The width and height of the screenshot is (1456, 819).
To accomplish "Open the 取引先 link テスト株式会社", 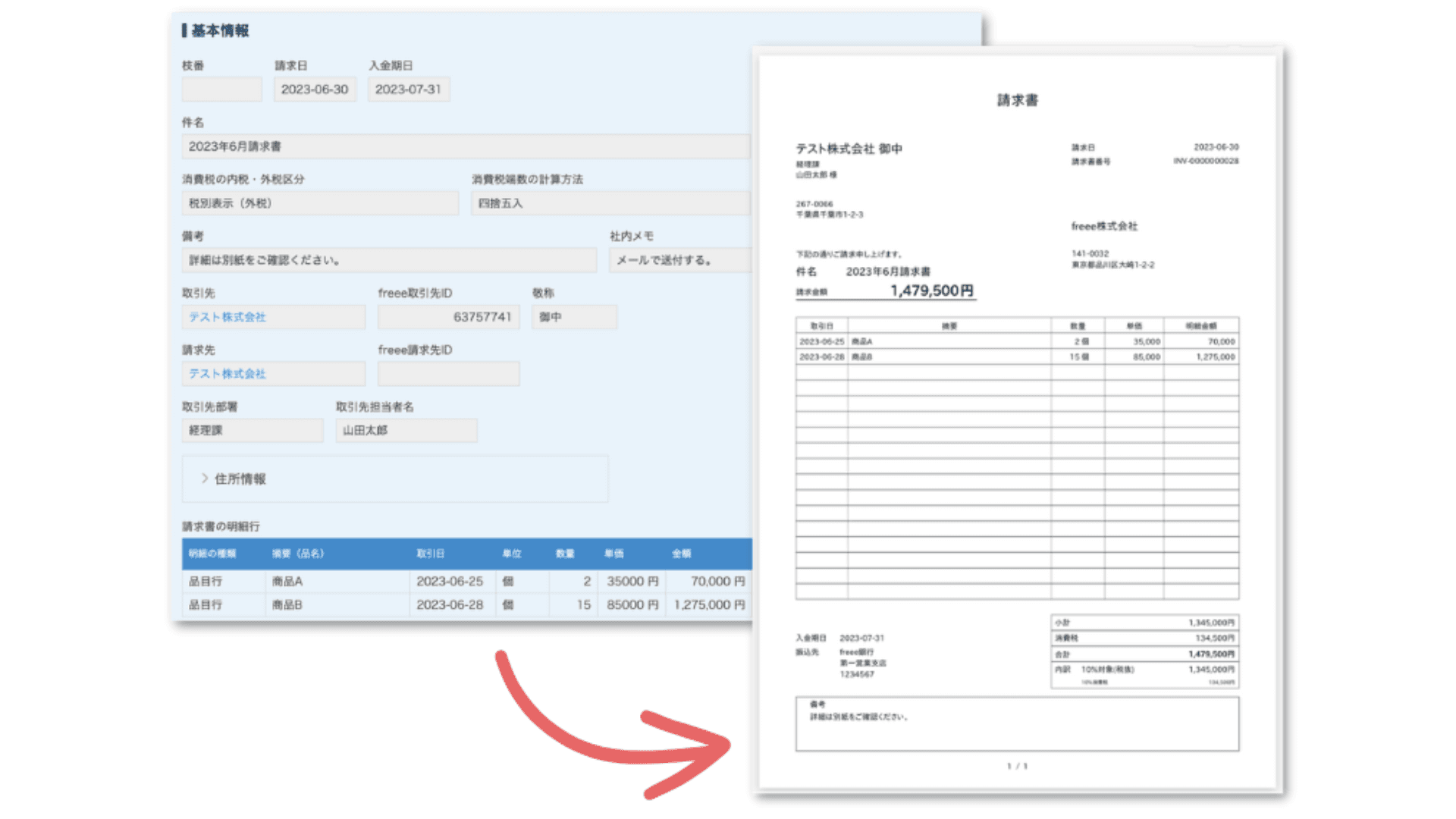I will (227, 317).
